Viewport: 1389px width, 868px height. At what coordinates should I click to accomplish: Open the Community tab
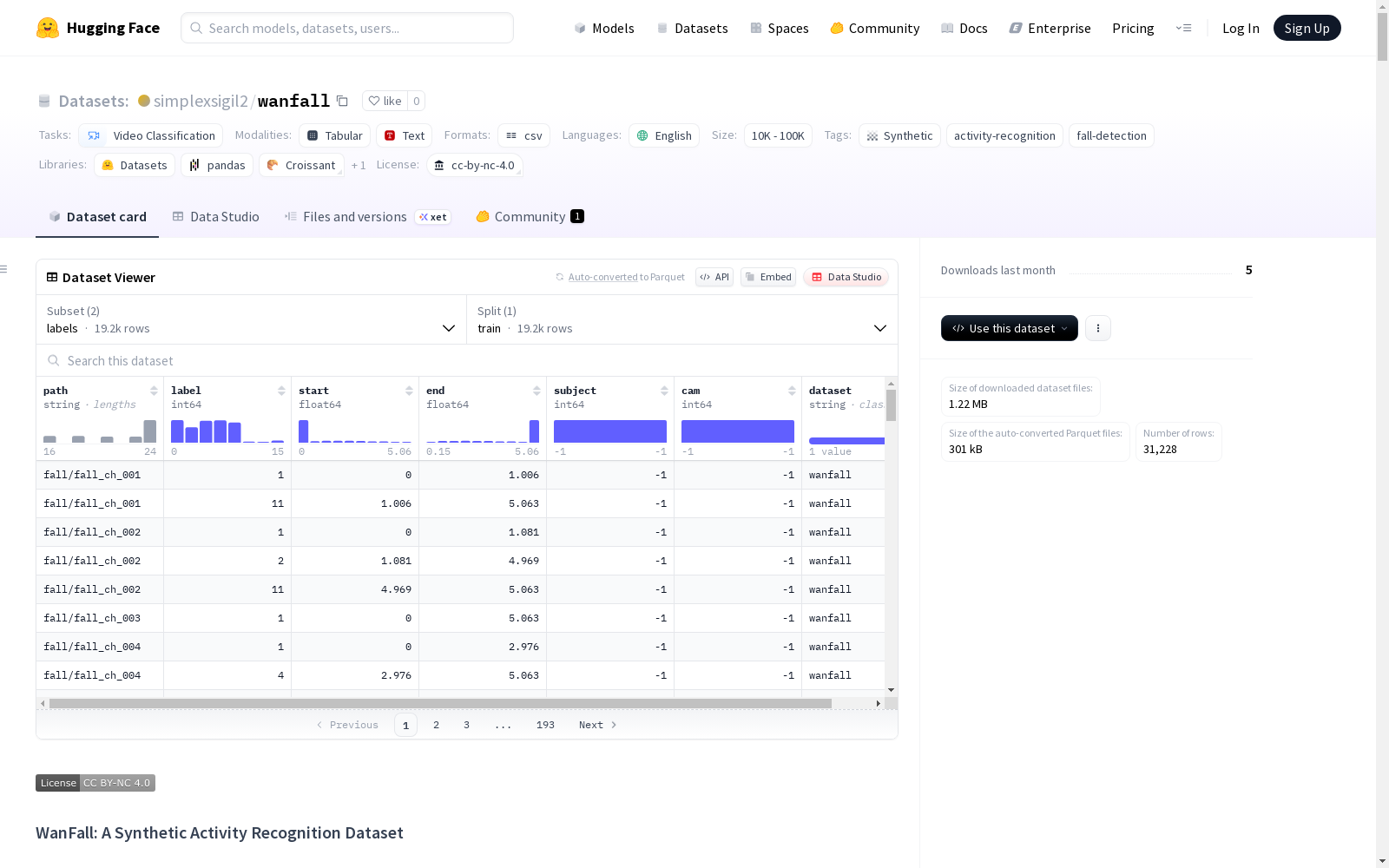(x=530, y=217)
